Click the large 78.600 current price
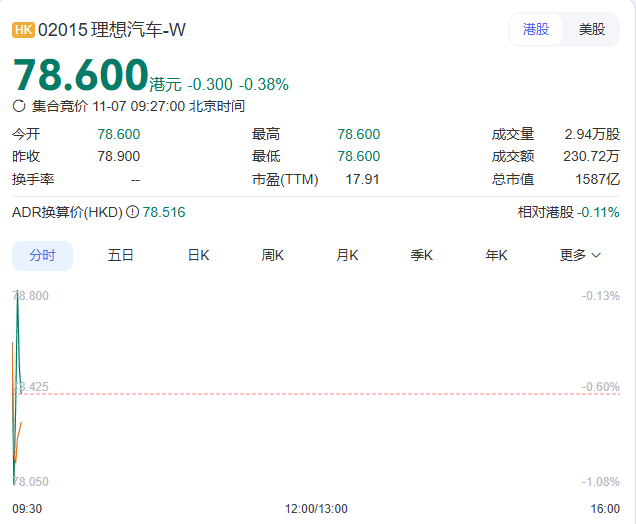The image size is (636, 524). pos(80,76)
